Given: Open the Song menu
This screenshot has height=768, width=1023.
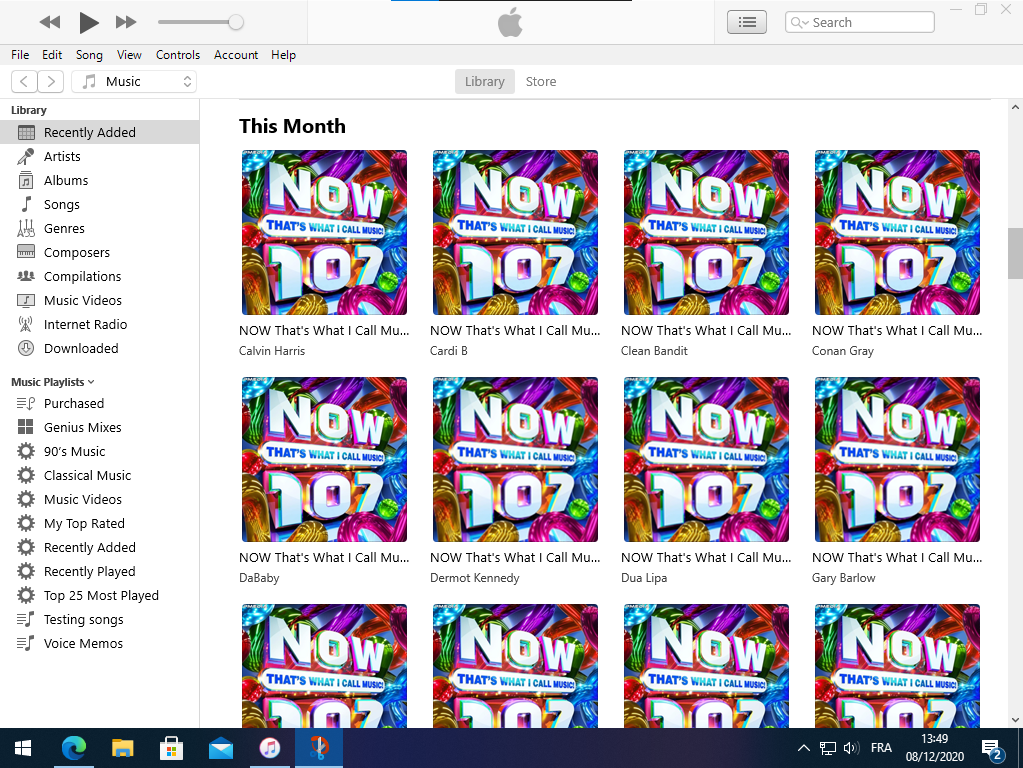Looking at the screenshot, I should click(89, 55).
